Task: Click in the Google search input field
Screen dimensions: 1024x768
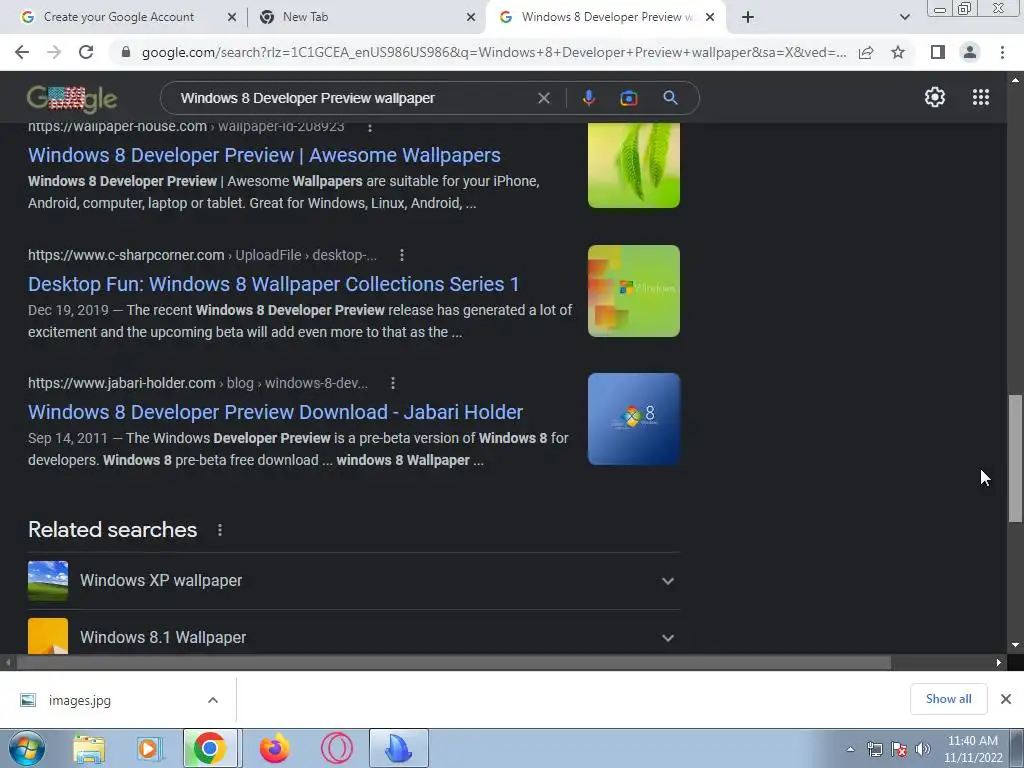Action: 353,98
